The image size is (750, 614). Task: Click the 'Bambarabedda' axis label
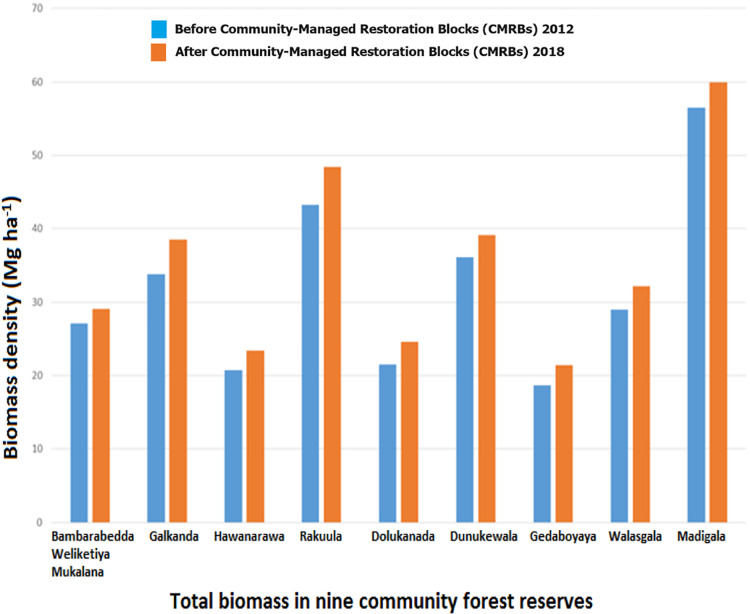[x=93, y=536]
